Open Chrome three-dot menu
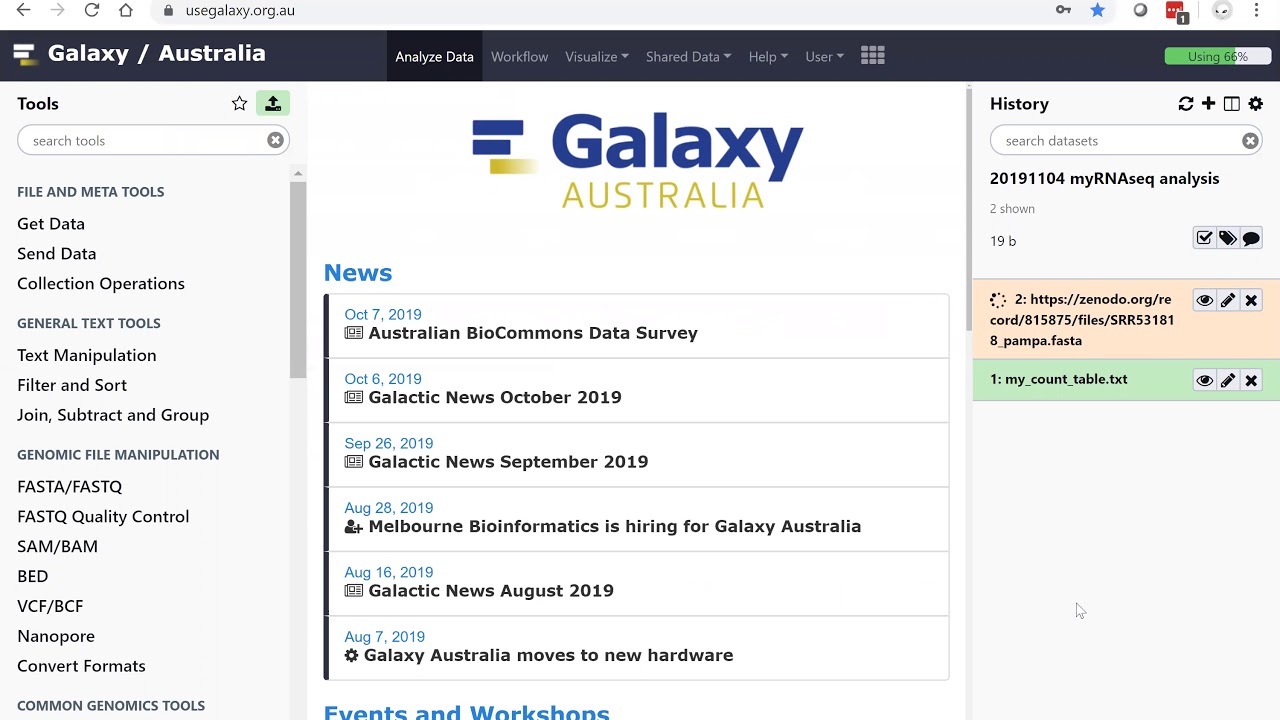1280x720 pixels. pos(1257,10)
